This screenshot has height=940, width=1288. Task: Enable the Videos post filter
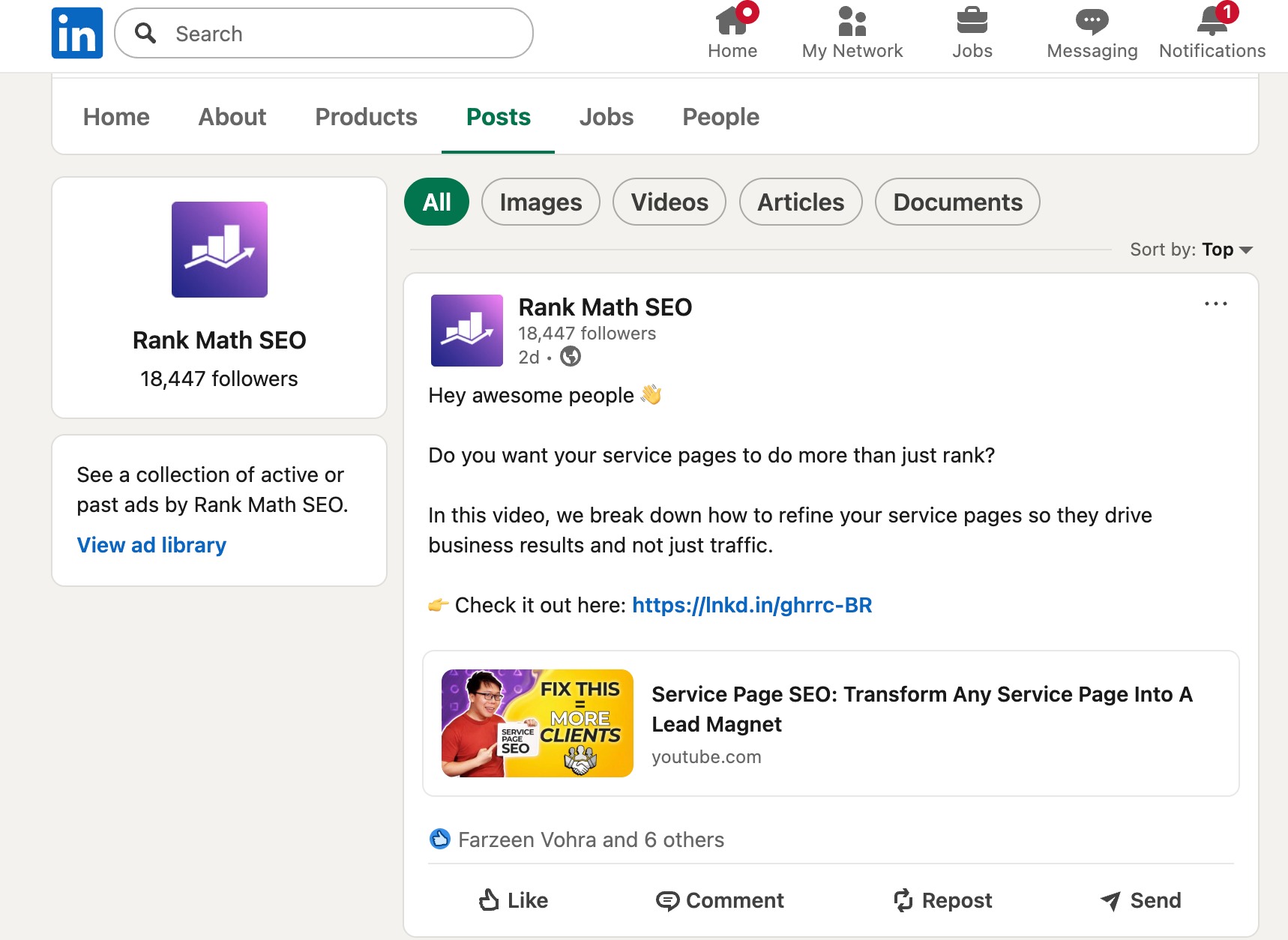pyautogui.click(x=669, y=202)
